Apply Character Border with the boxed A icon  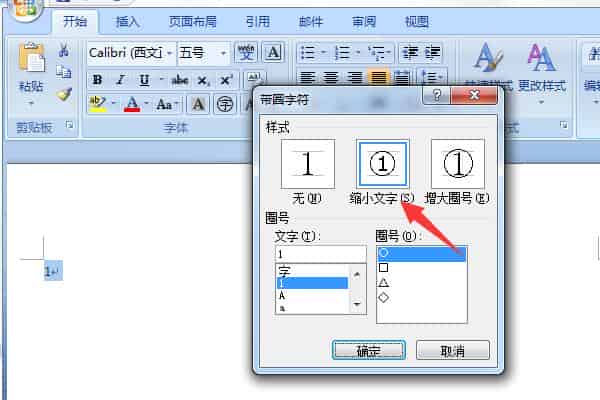[x=273, y=52]
